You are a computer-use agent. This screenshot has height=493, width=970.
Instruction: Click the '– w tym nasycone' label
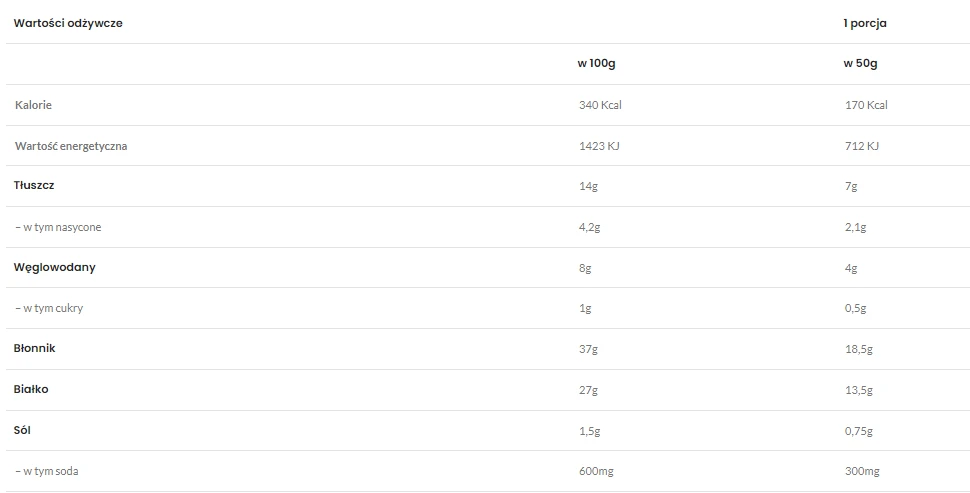pos(58,227)
